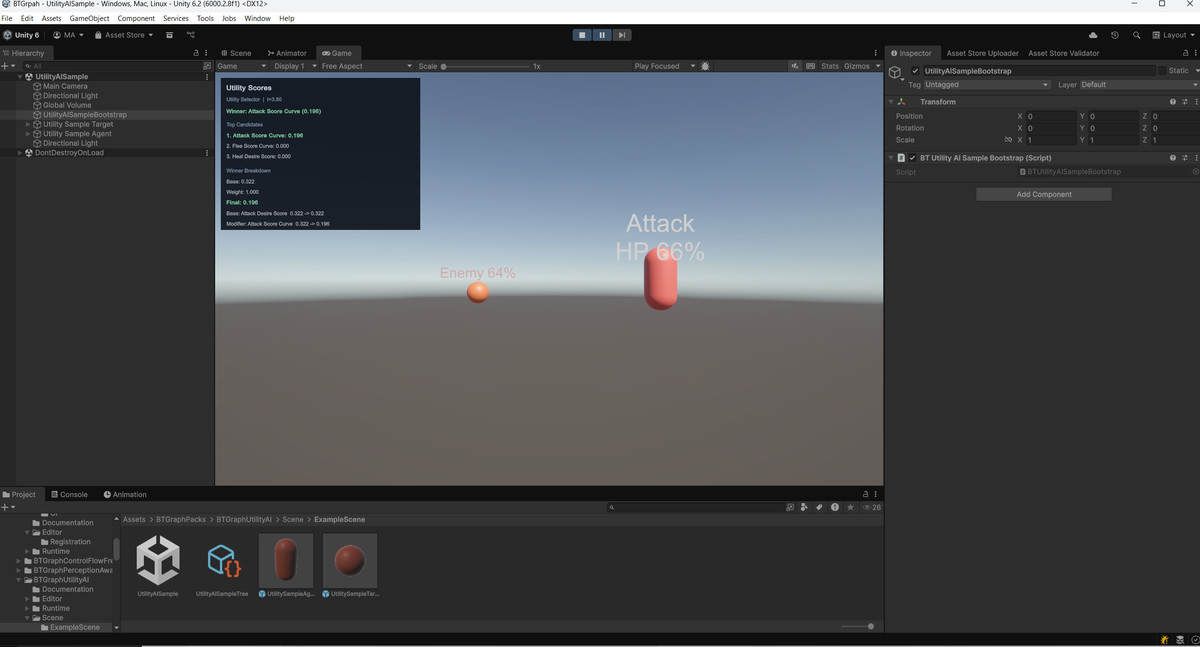1200x647 pixels.
Task: Click the Play mode button
Action: pos(582,35)
